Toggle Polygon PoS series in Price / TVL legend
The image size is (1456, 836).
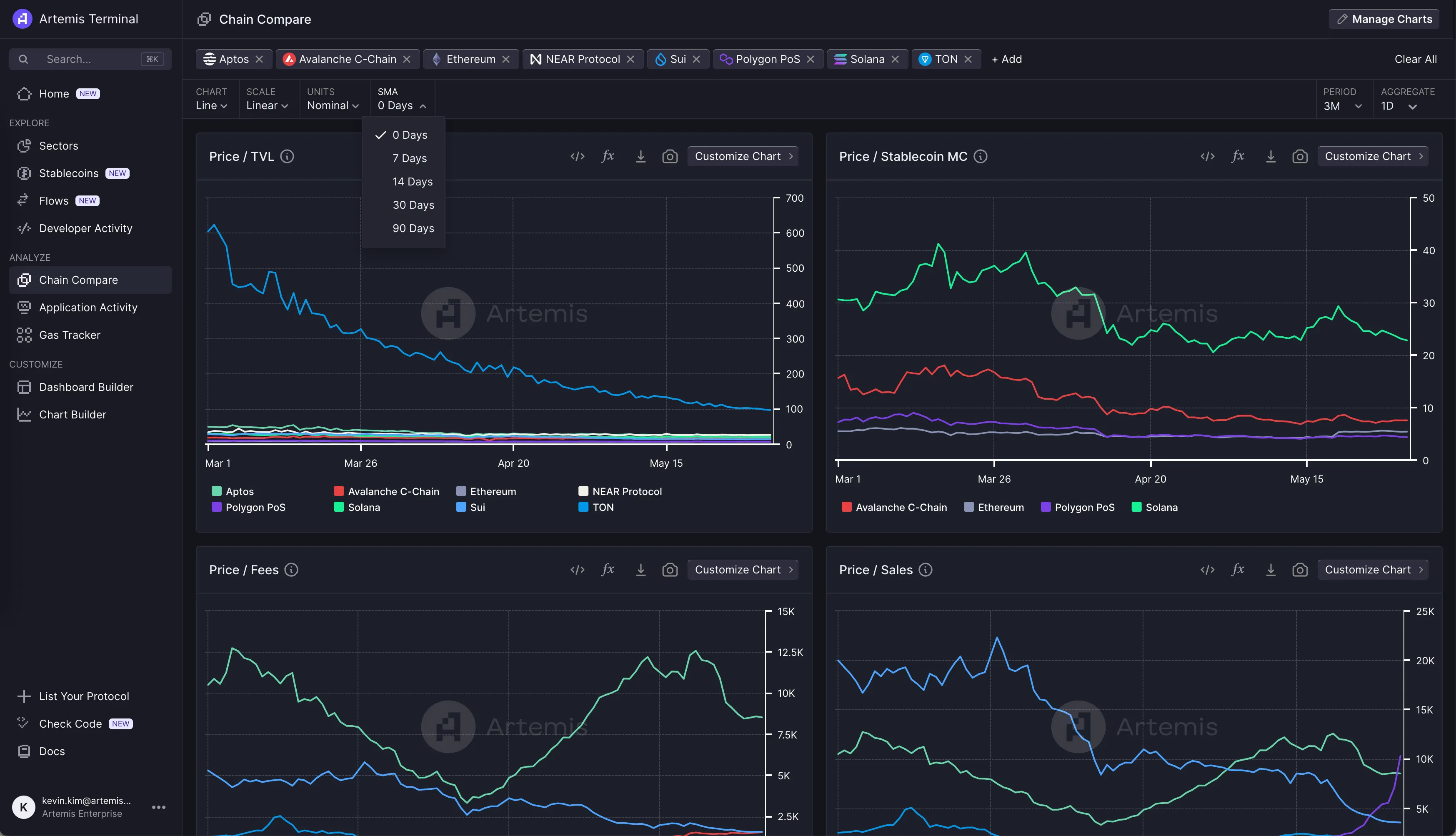click(249, 507)
